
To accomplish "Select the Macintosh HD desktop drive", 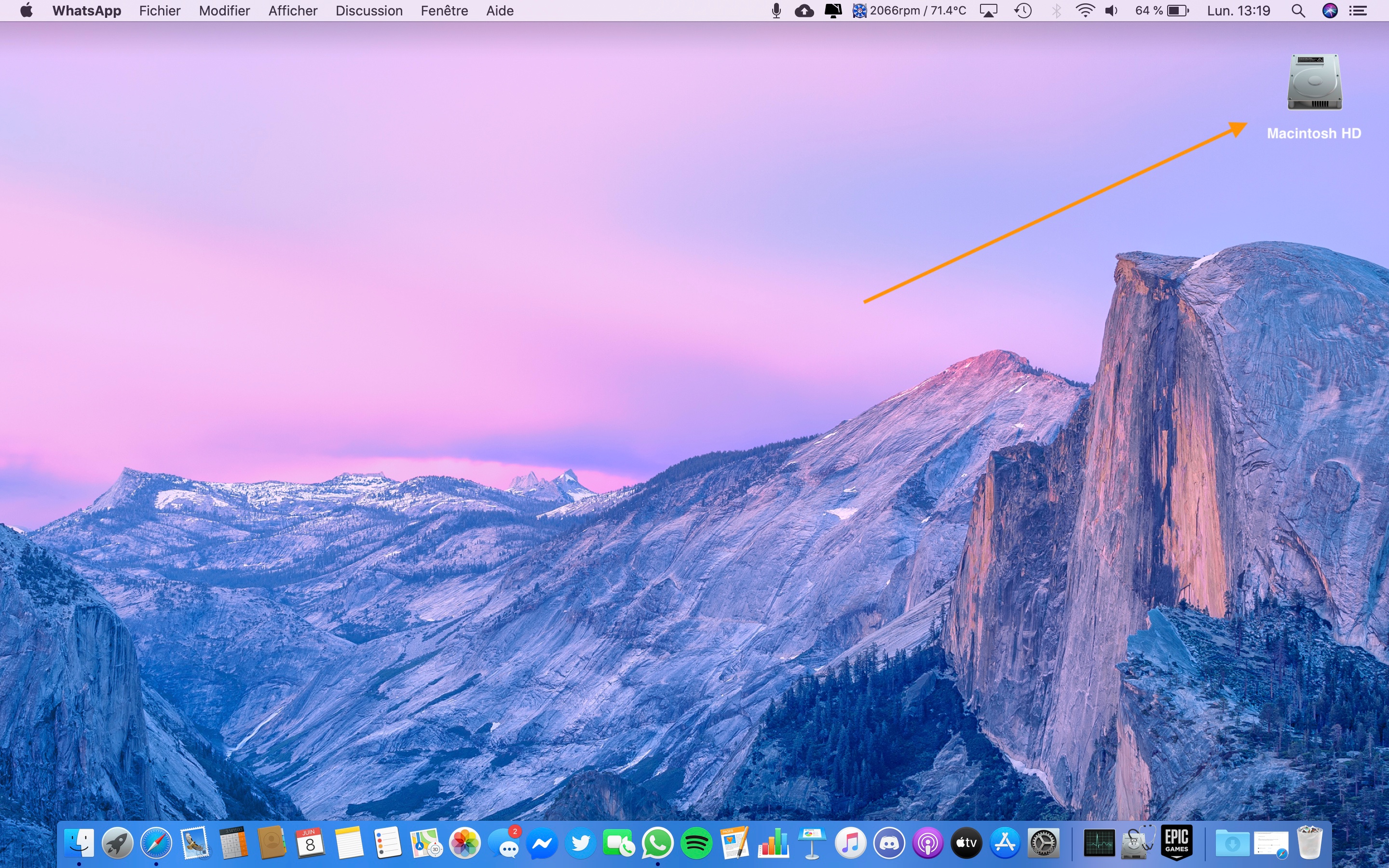I will (1314, 83).
